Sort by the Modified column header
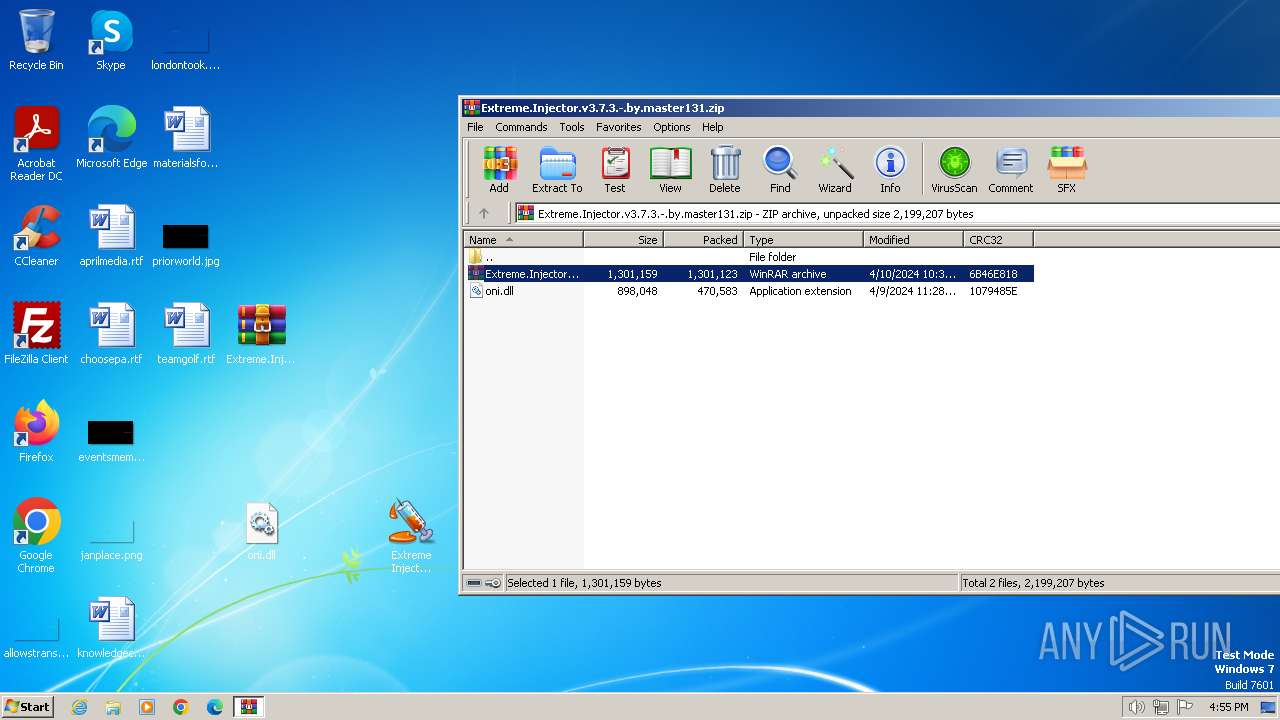 (x=914, y=239)
